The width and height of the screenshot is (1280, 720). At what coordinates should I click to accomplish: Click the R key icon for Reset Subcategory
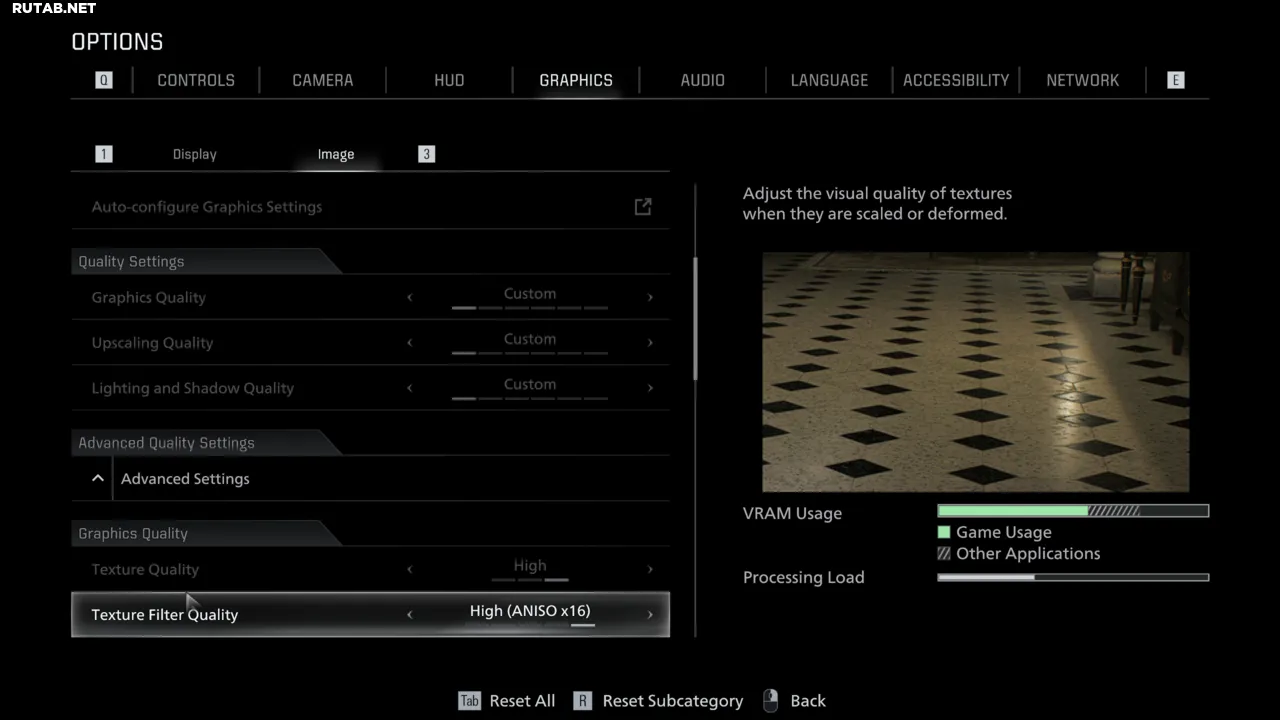(584, 701)
